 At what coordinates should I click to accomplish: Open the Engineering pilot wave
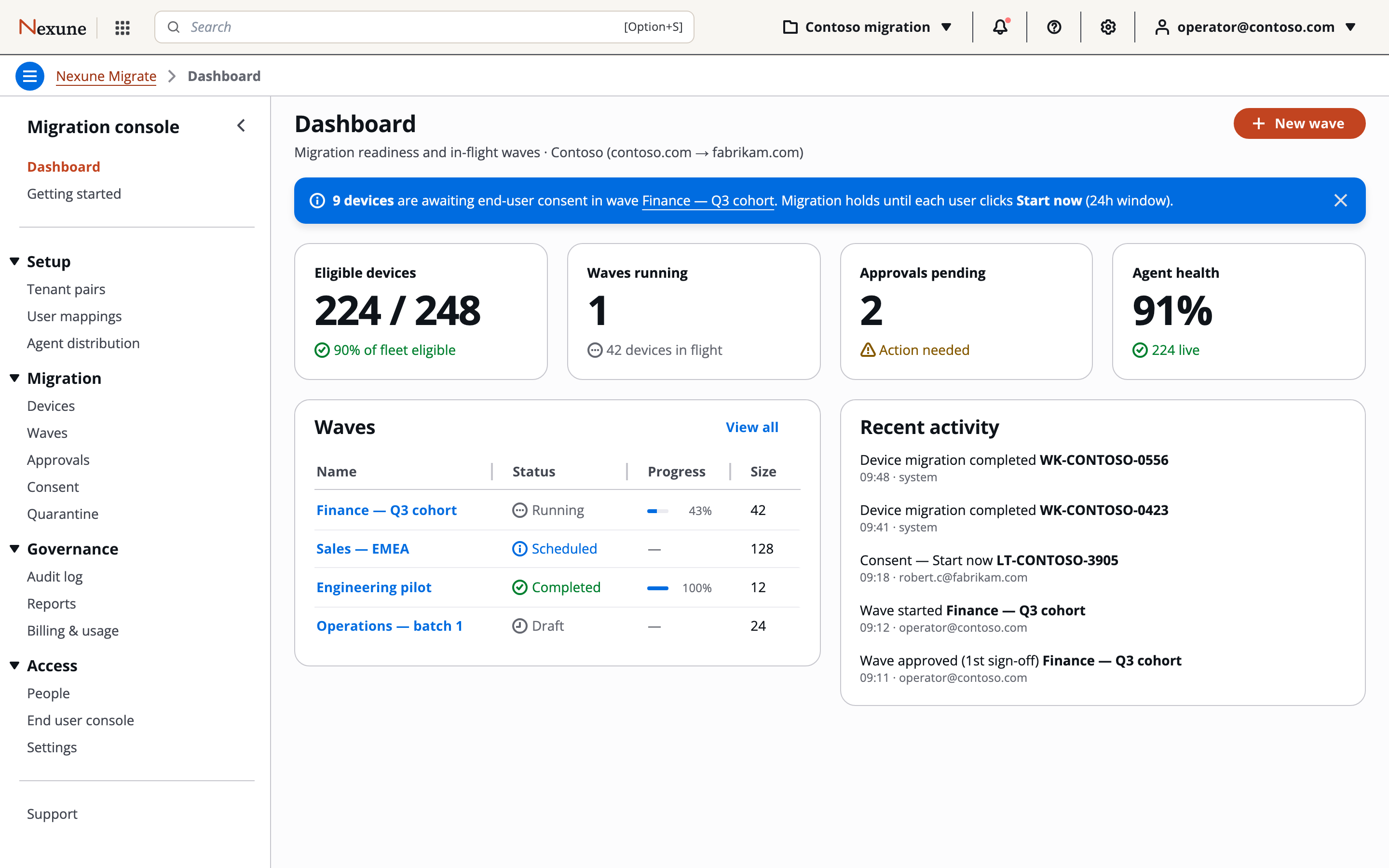pyautogui.click(x=374, y=587)
